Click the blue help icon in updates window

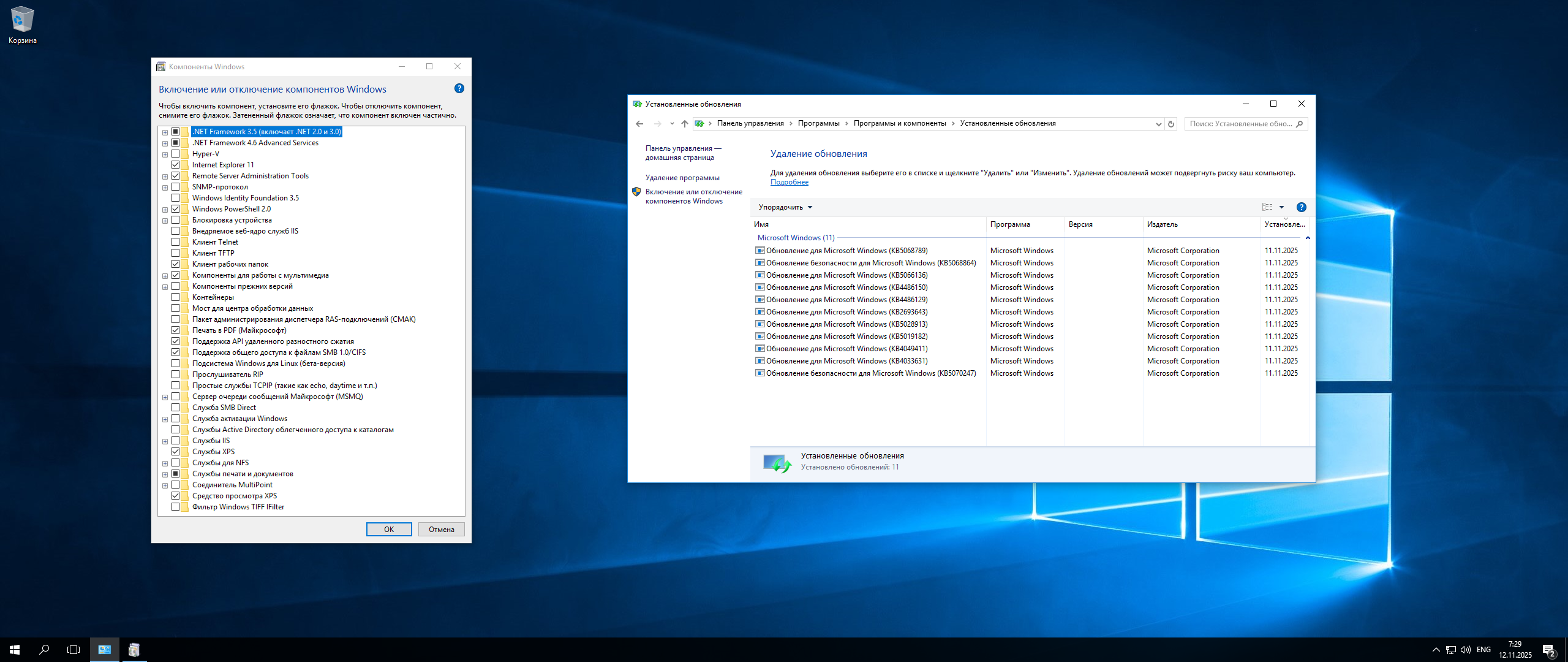click(x=1301, y=207)
